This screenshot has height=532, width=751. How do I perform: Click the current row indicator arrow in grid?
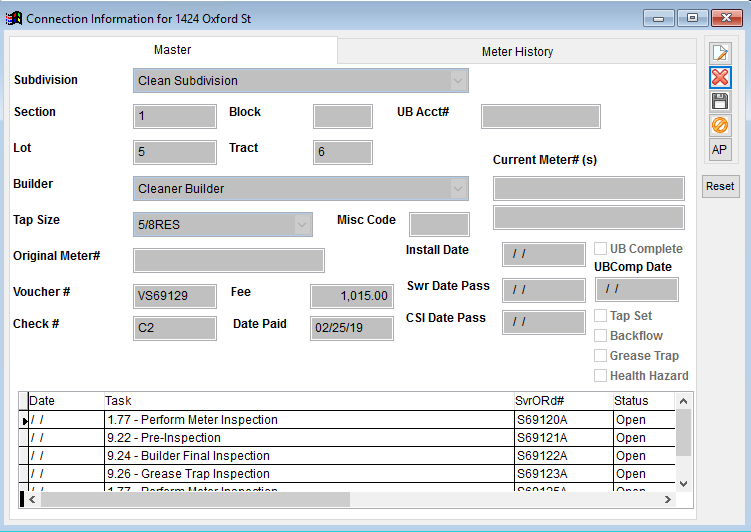click(x=24, y=421)
